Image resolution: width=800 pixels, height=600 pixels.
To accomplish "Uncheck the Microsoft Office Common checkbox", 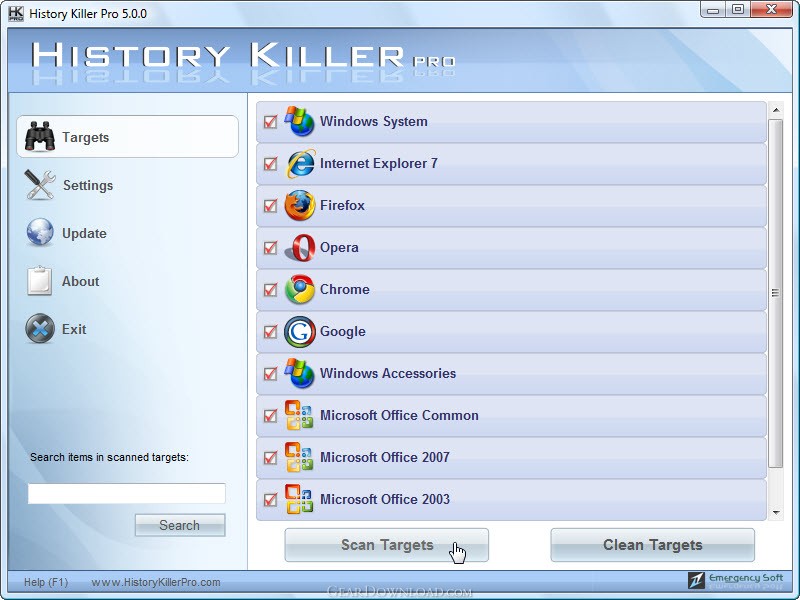I will [270, 416].
